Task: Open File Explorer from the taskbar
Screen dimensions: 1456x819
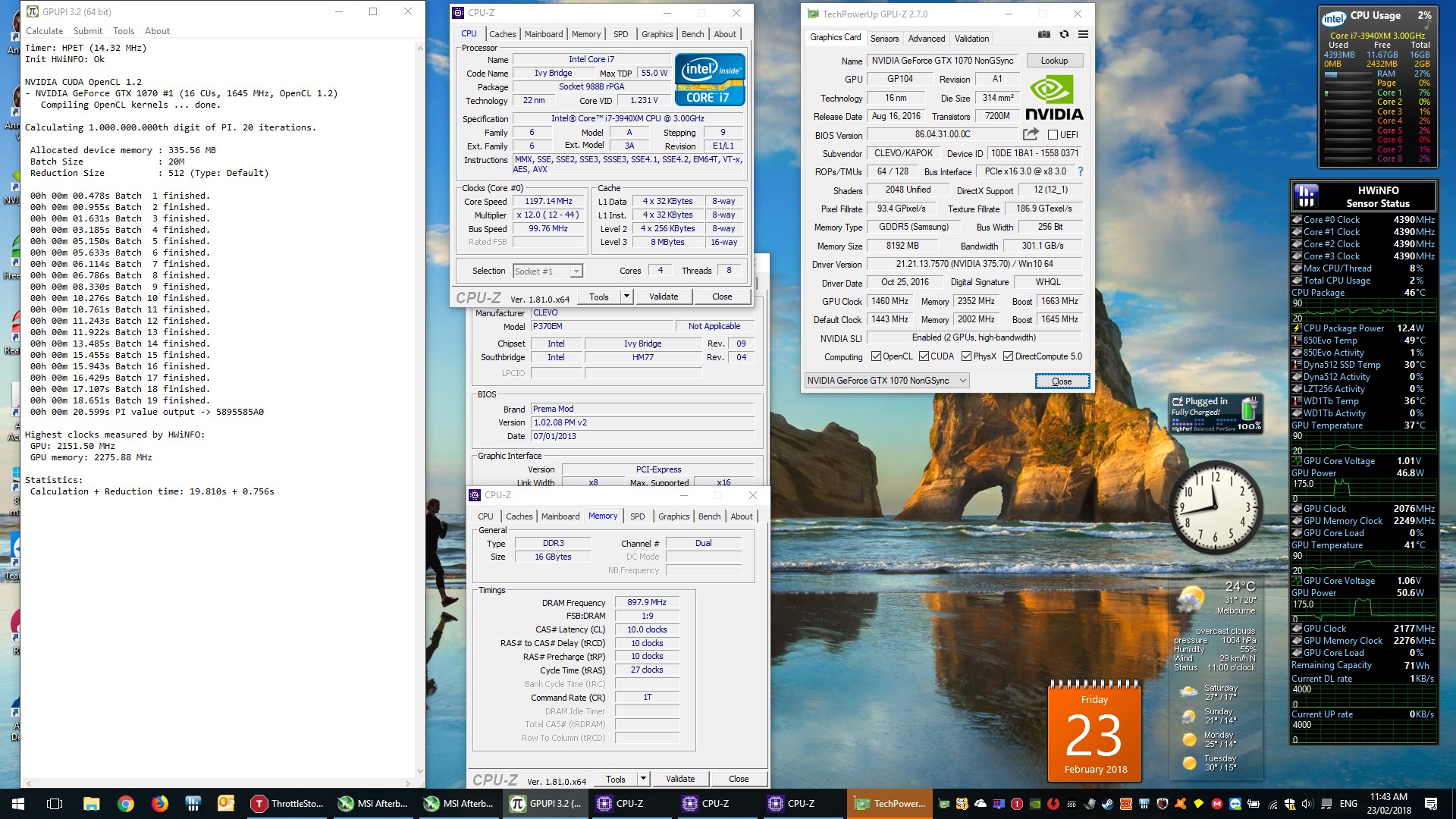Action: (x=91, y=804)
